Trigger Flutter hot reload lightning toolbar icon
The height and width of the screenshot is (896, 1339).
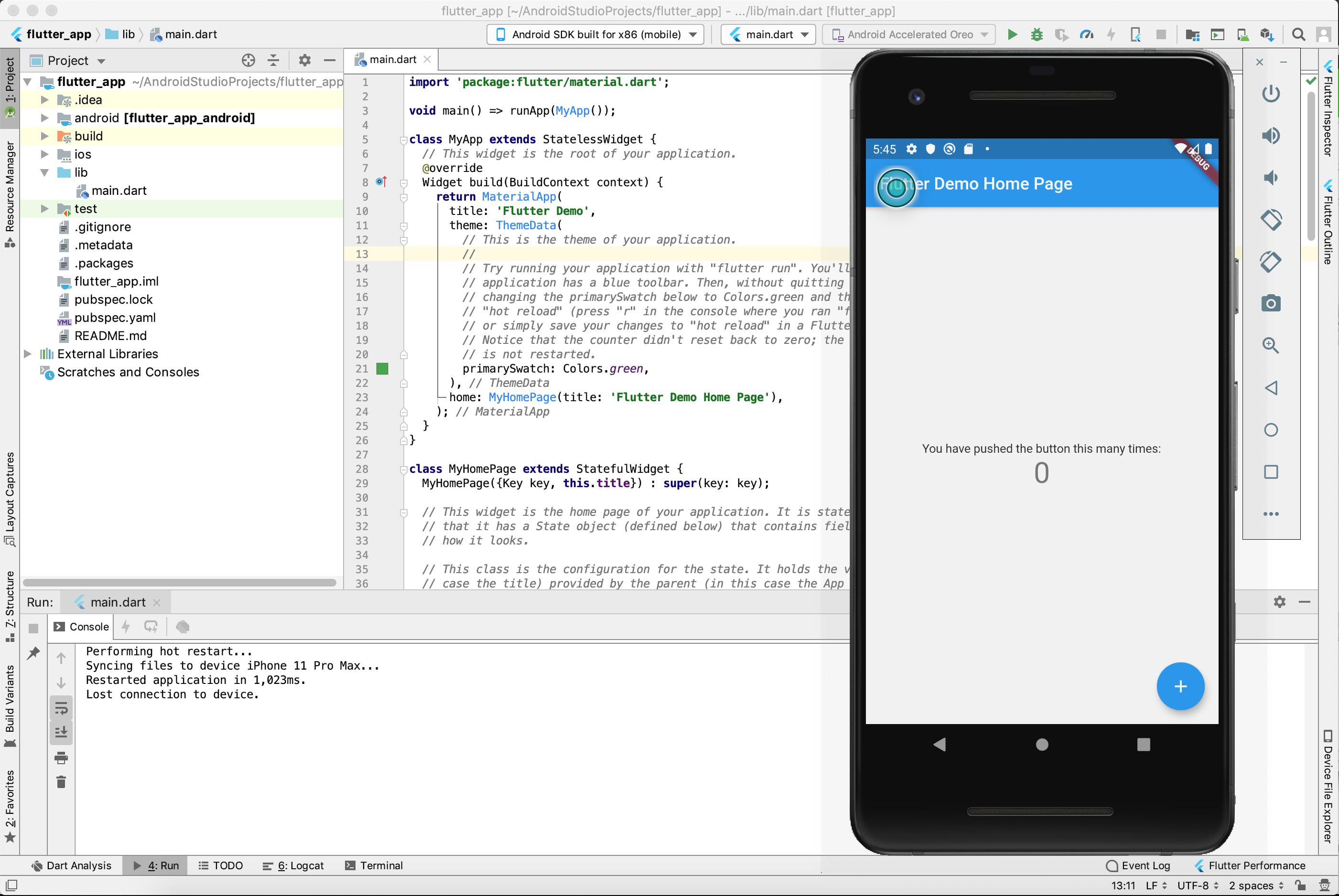coord(1111,34)
